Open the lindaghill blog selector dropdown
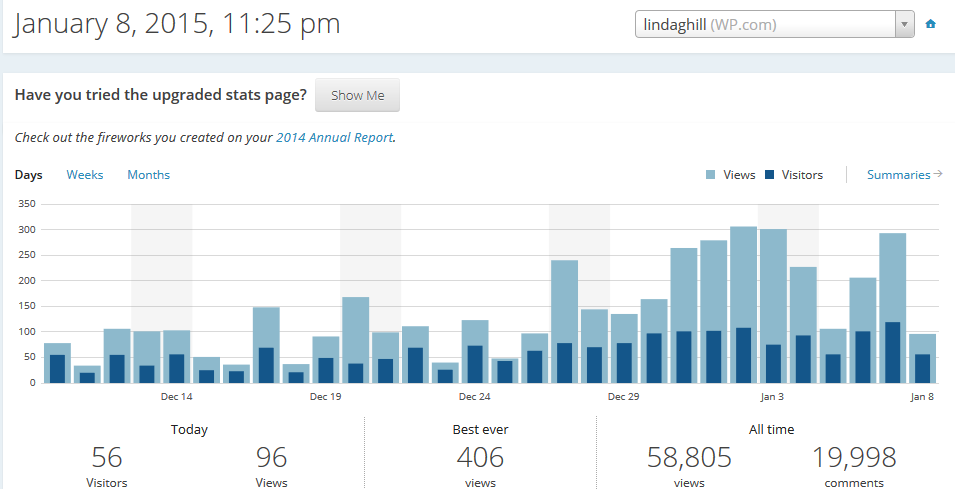The width and height of the screenshot is (955, 489). pos(765,24)
